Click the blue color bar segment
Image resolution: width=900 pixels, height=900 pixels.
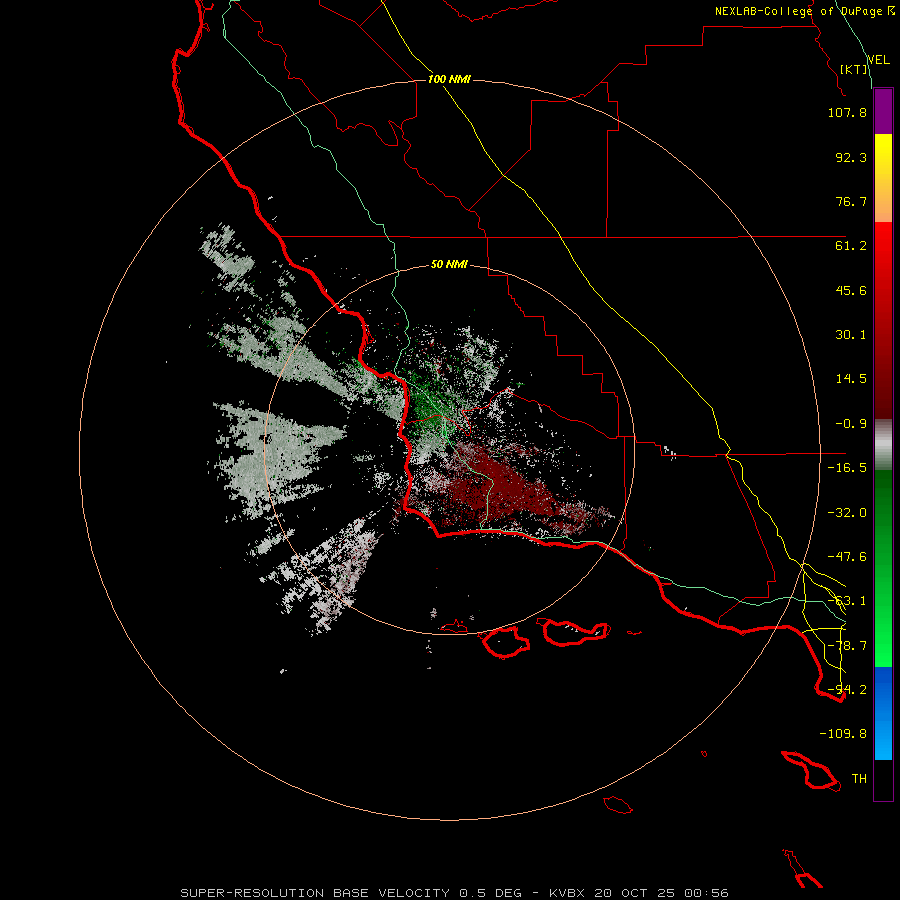click(883, 713)
